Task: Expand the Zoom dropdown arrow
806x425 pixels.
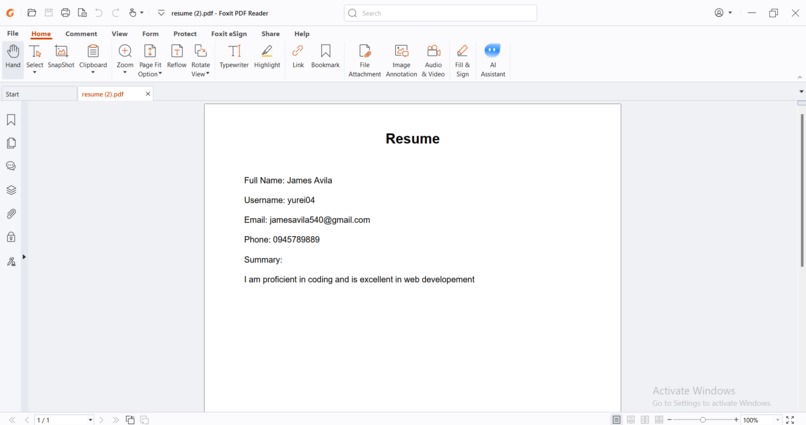Action: pos(125,72)
